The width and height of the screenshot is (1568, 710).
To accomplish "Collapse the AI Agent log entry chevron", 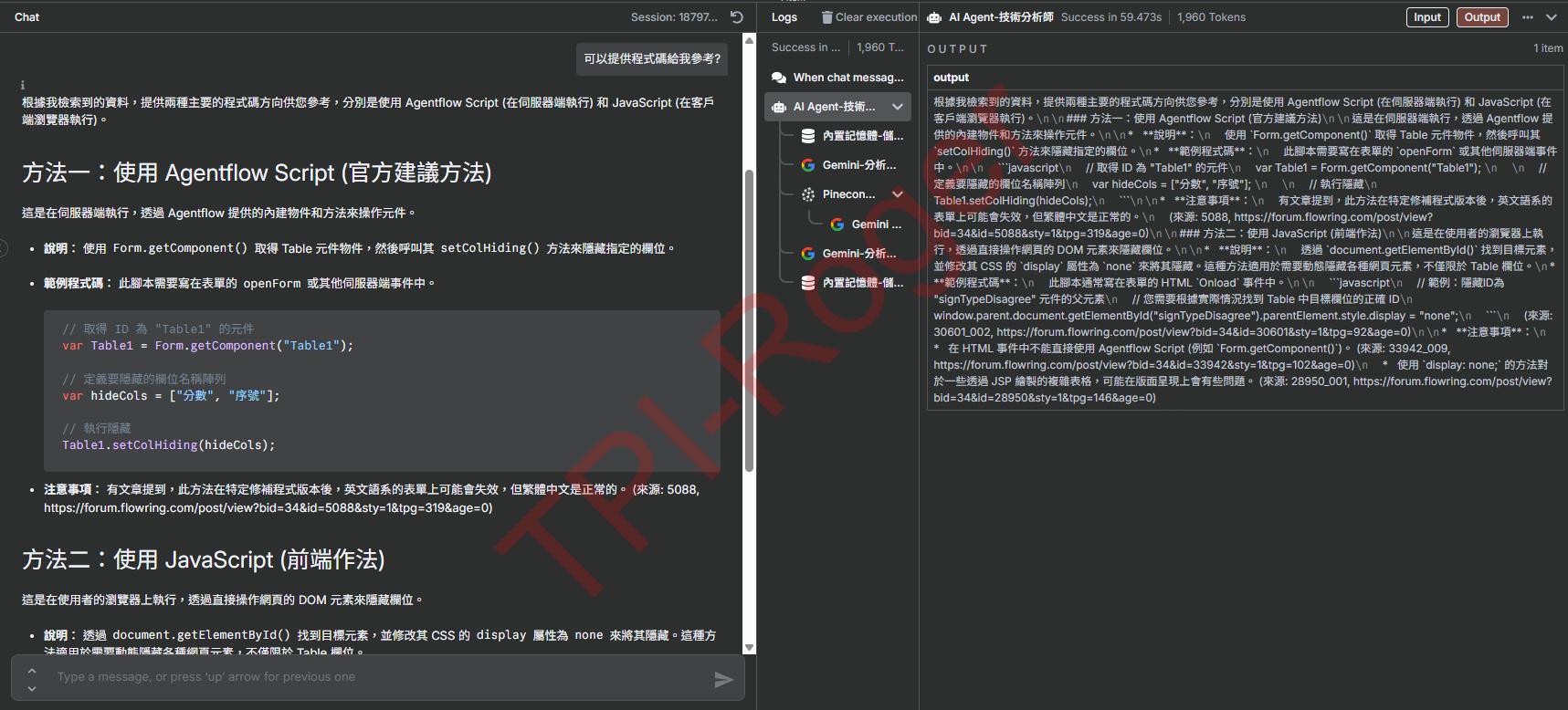I will (x=898, y=107).
